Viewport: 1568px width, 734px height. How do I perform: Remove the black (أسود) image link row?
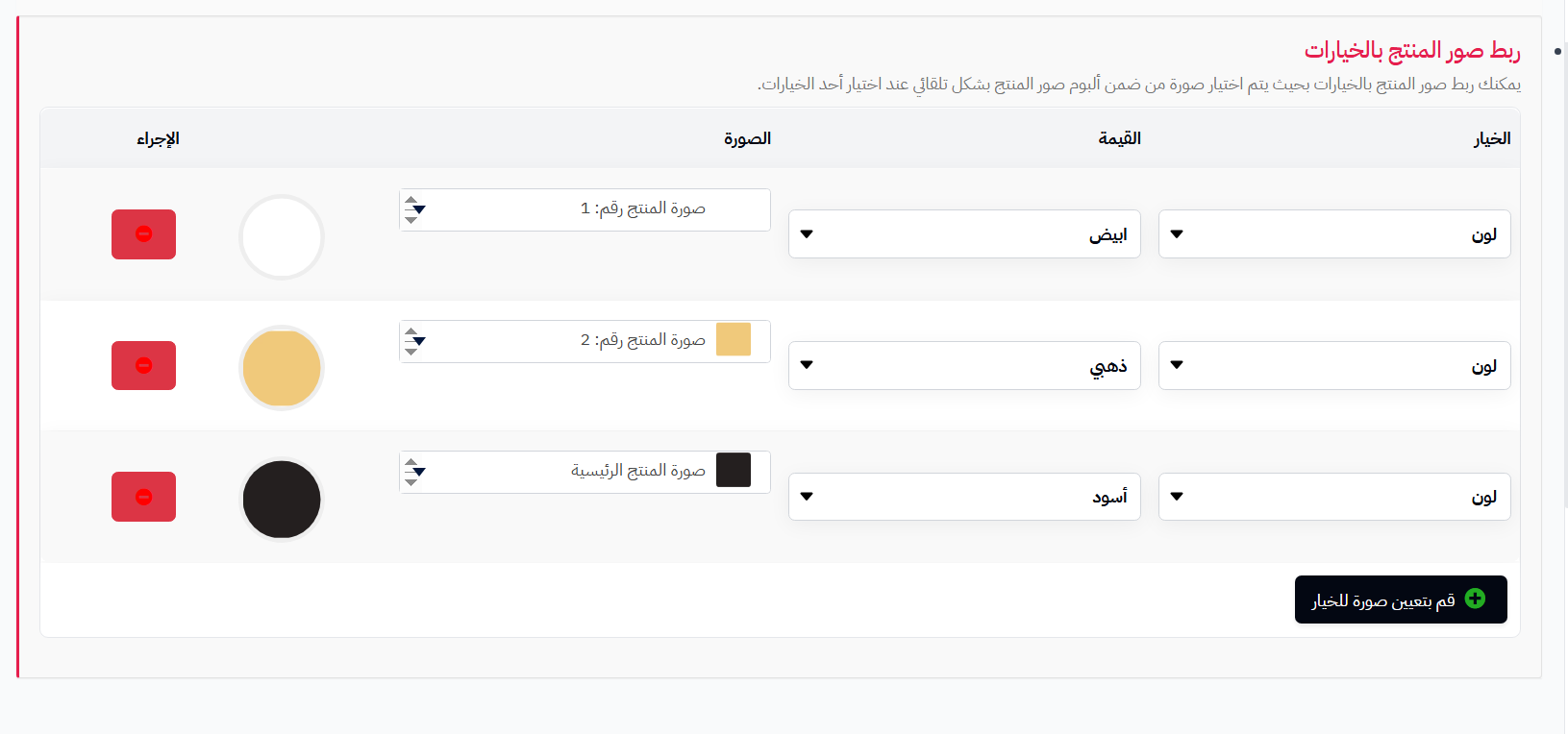click(143, 497)
